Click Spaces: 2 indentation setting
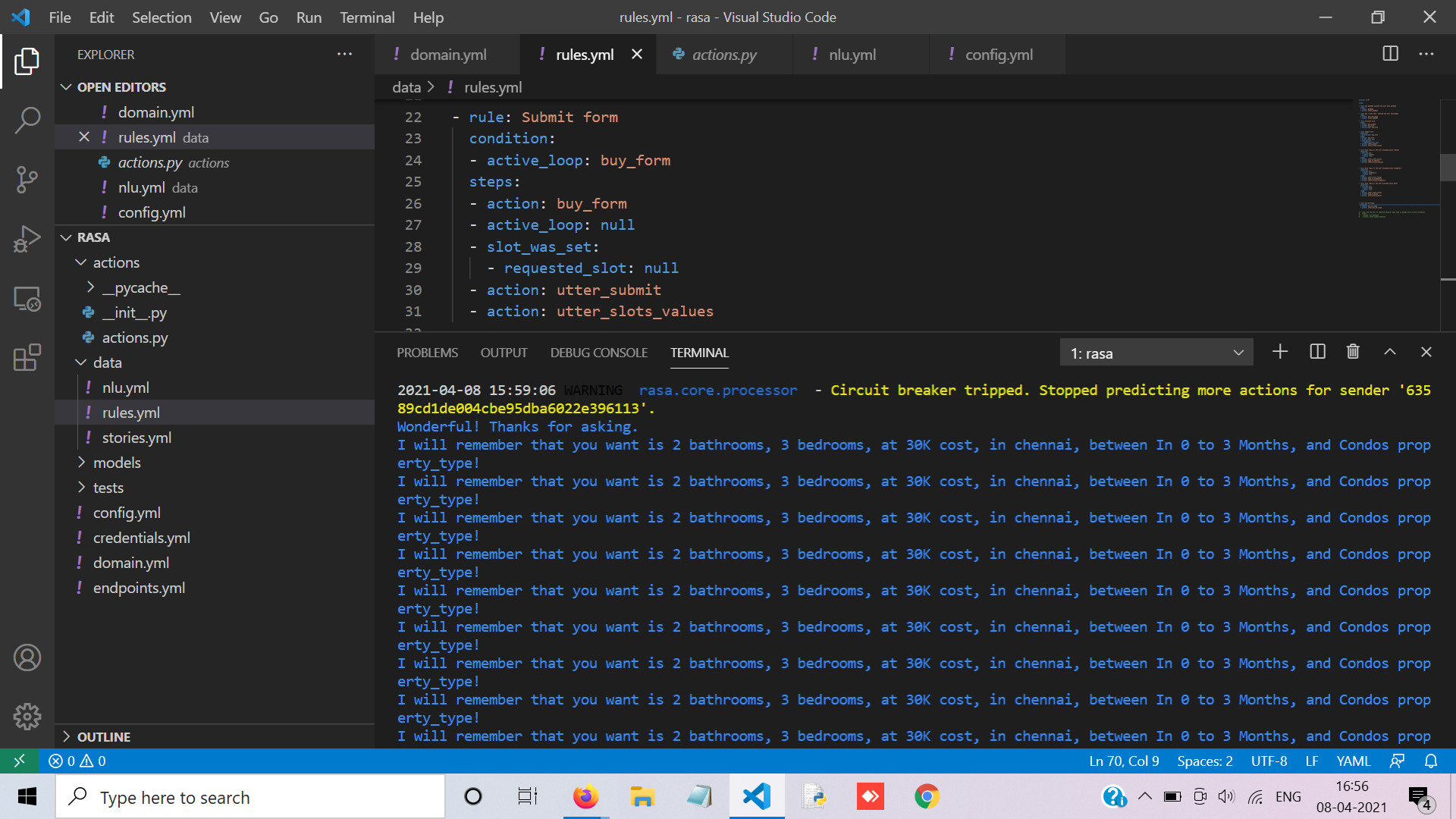Screen dimensions: 1456x819 pos(1204,761)
